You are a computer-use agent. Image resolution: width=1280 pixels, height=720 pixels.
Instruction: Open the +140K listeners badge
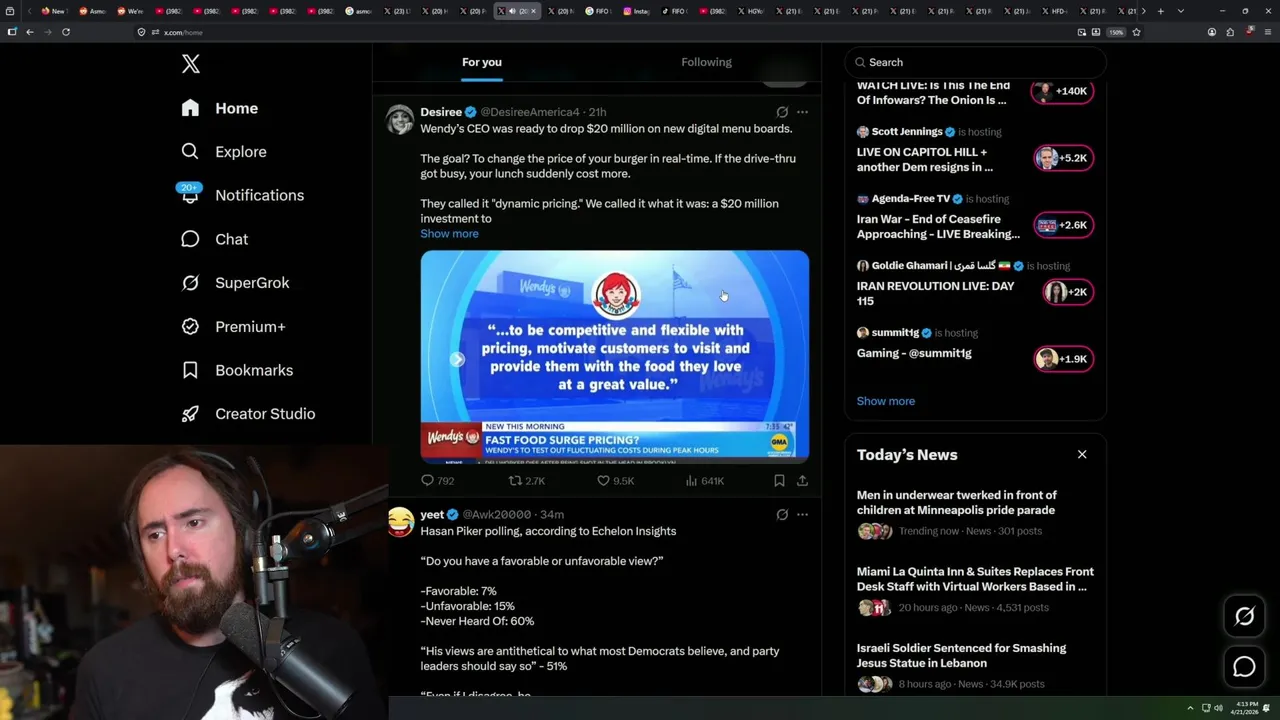tap(1064, 91)
